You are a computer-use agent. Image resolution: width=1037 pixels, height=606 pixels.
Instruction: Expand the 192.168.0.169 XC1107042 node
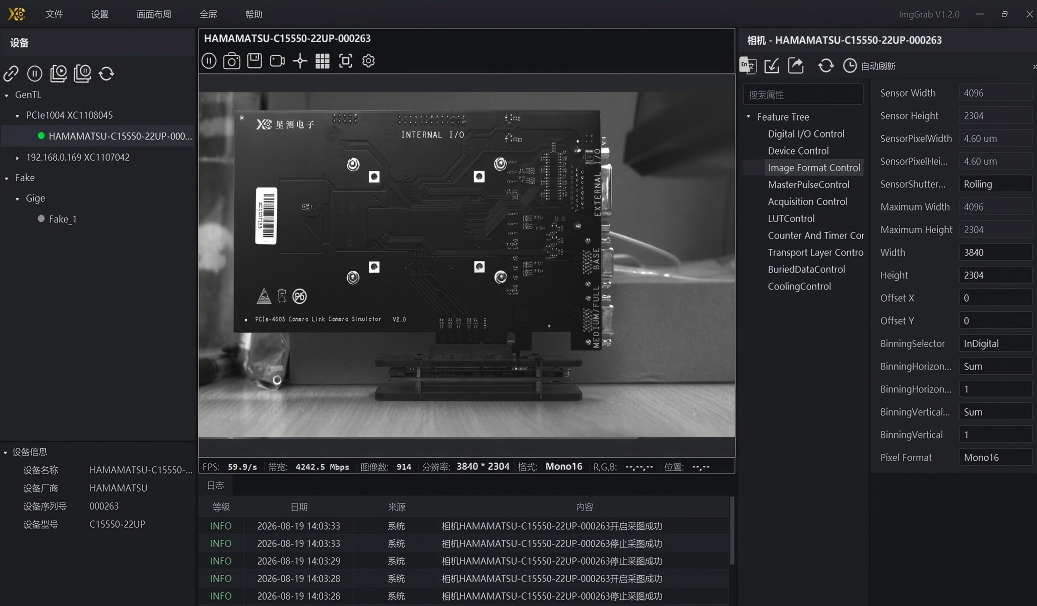click(x=17, y=157)
